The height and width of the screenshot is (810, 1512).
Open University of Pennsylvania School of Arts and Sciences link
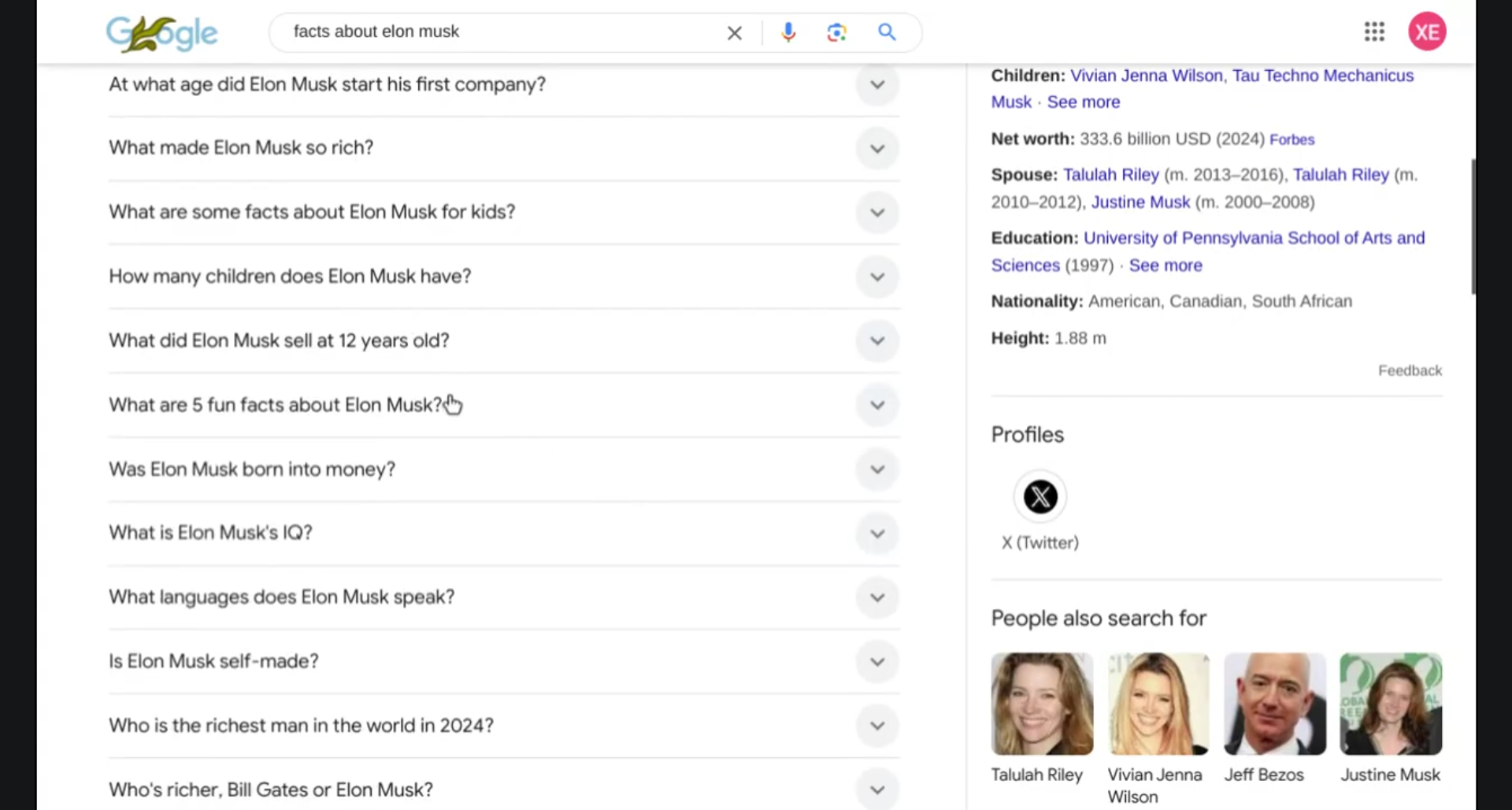coord(1254,238)
